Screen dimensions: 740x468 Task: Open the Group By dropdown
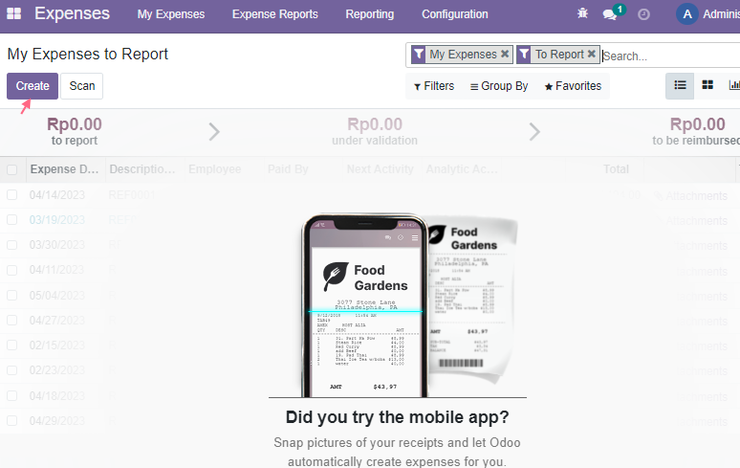(x=499, y=86)
